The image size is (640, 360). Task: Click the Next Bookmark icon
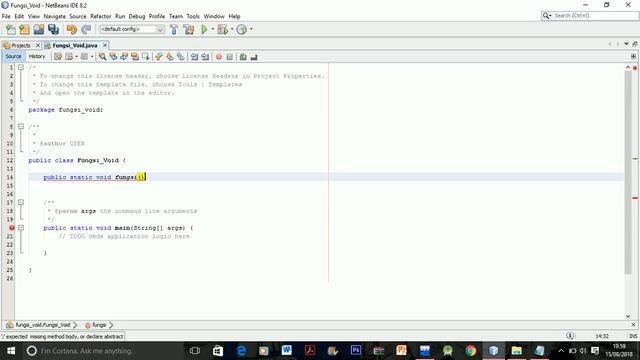(x=169, y=57)
